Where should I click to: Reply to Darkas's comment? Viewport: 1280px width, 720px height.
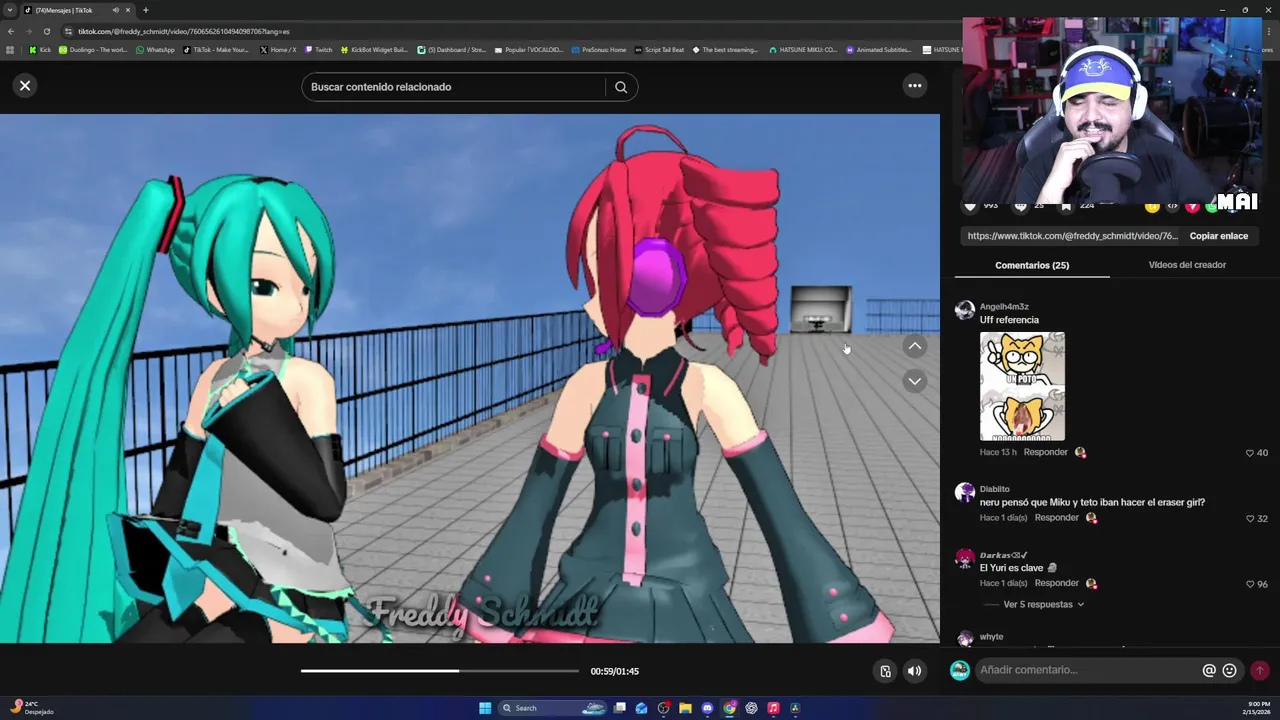click(x=1057, y=583)
